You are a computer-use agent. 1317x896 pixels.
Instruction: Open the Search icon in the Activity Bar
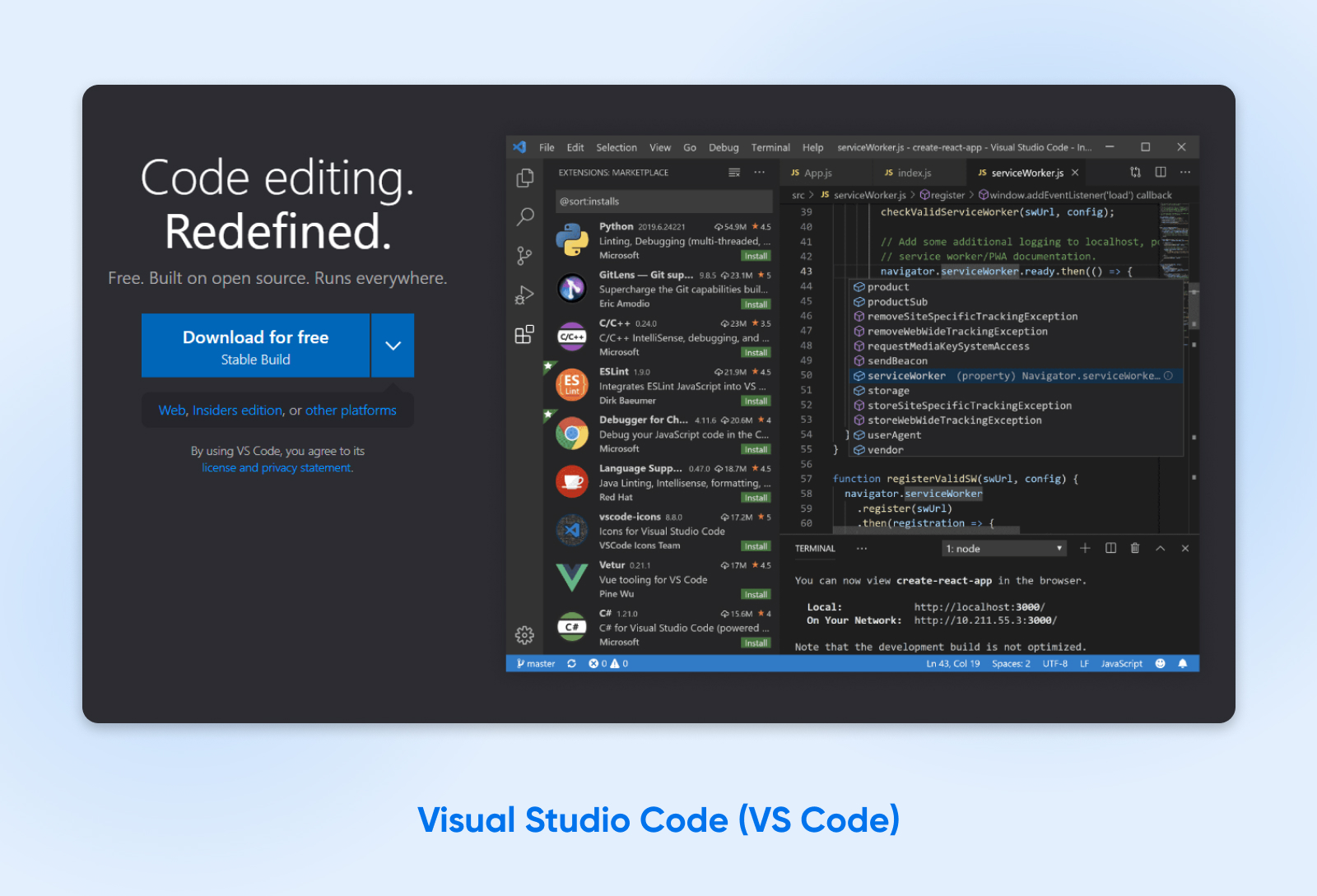tap(524, 216)
